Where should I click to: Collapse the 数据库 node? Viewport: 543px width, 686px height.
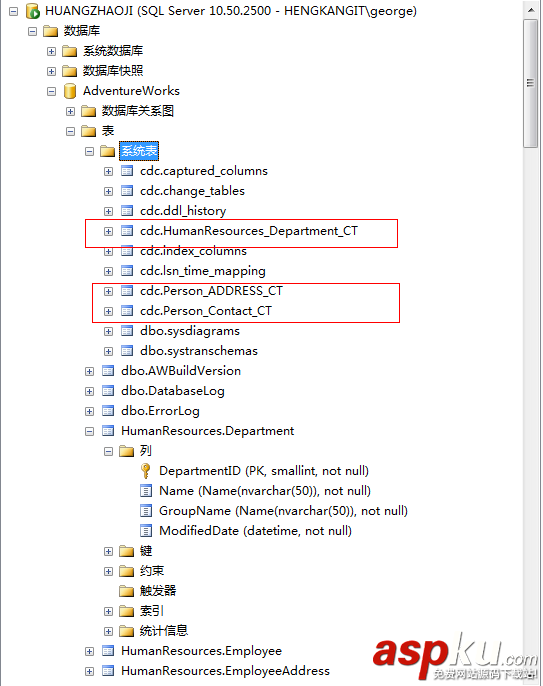click(32, 32)
